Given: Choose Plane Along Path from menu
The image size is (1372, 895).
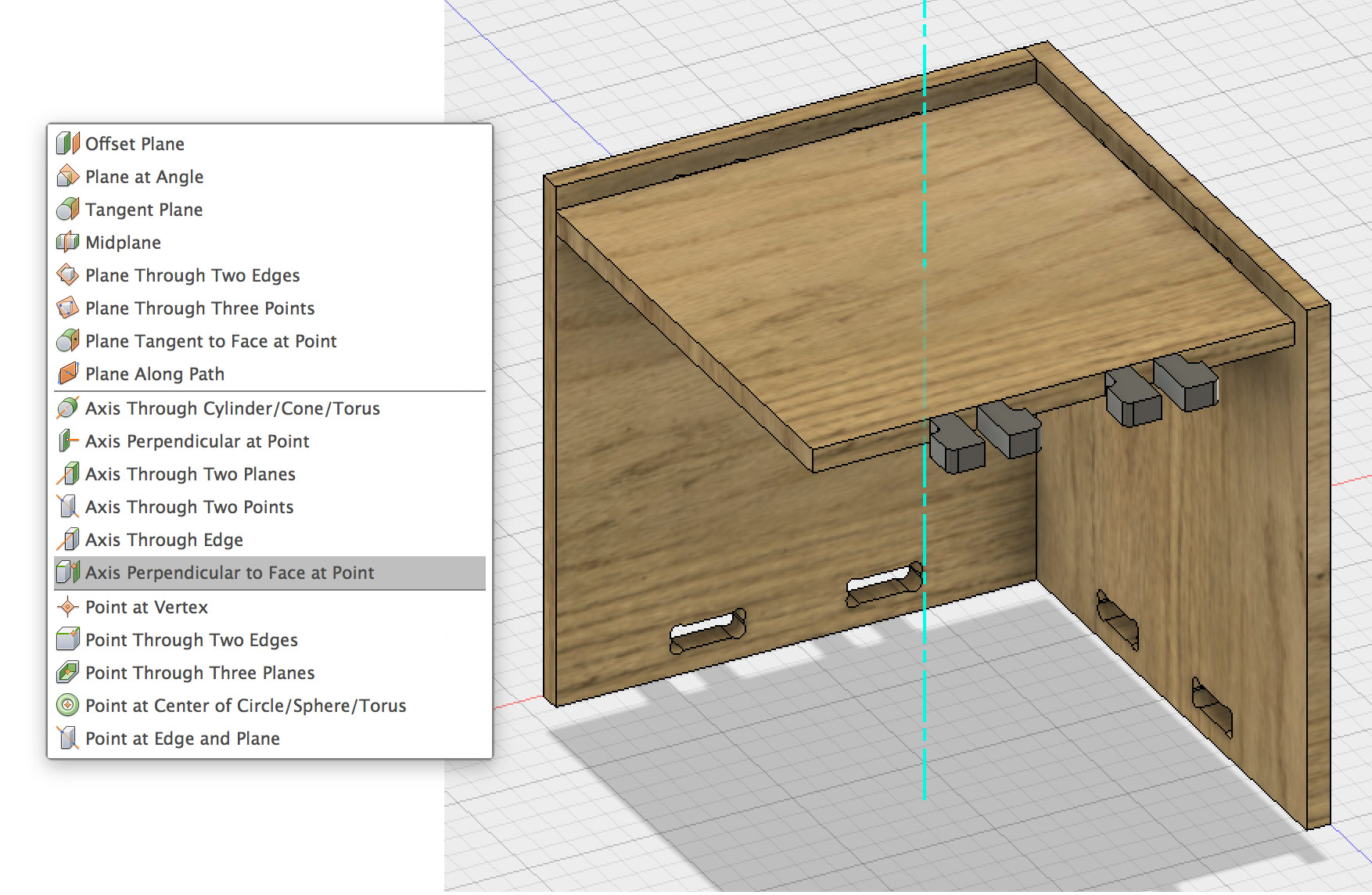Looking at the screenshot, I should (x=155, y=374).
